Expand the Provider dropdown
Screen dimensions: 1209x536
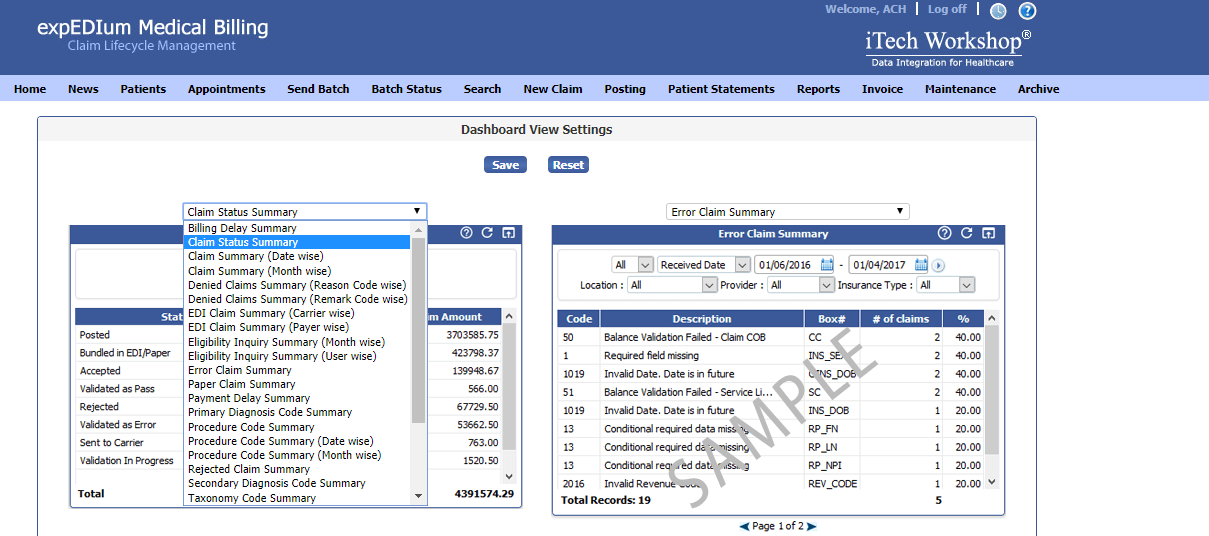(801, 285)
